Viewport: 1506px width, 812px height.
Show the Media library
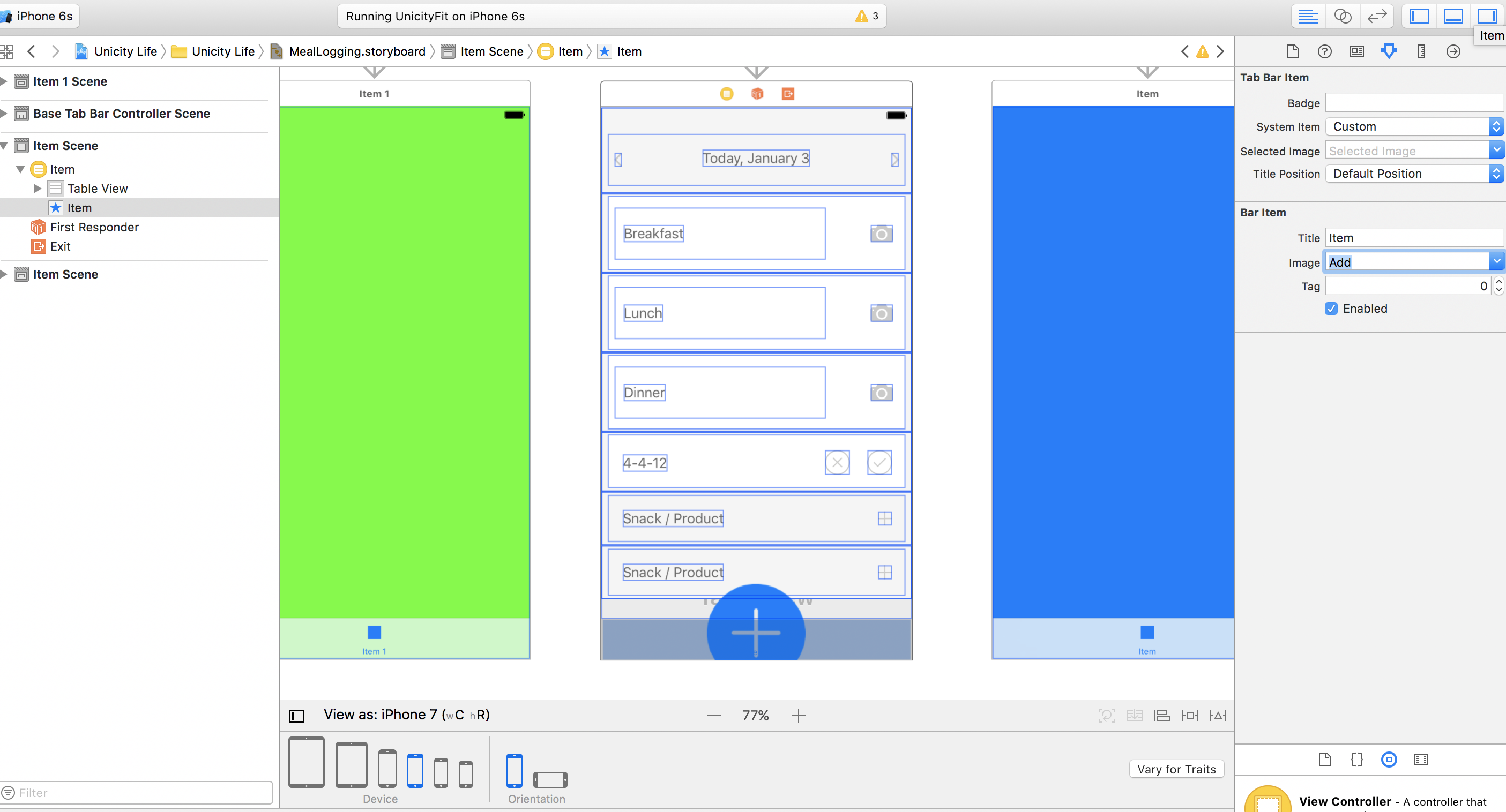tap(1421, 760)
